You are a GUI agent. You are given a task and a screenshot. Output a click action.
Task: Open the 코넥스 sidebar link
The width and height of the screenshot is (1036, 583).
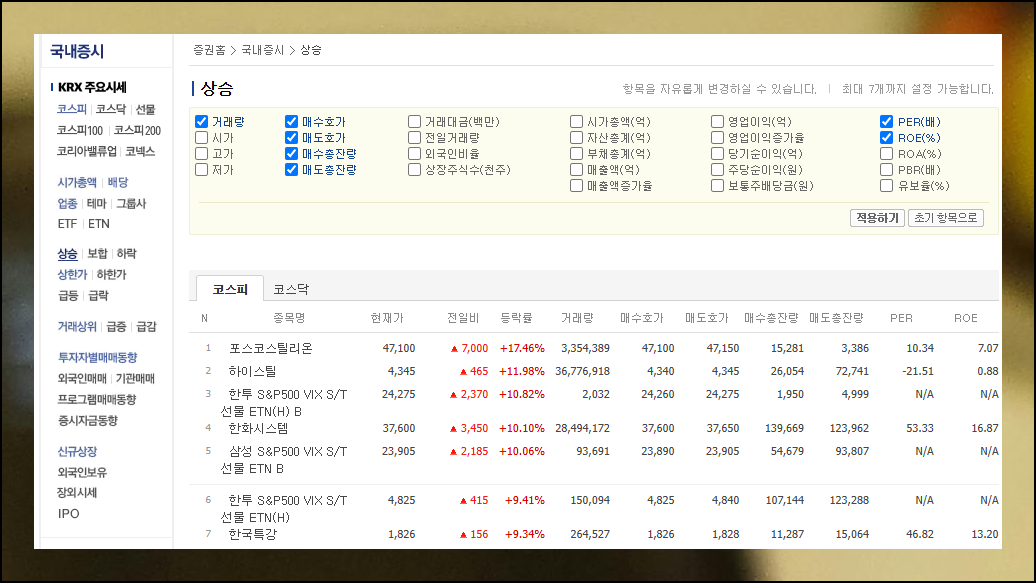tap(140, 151)
